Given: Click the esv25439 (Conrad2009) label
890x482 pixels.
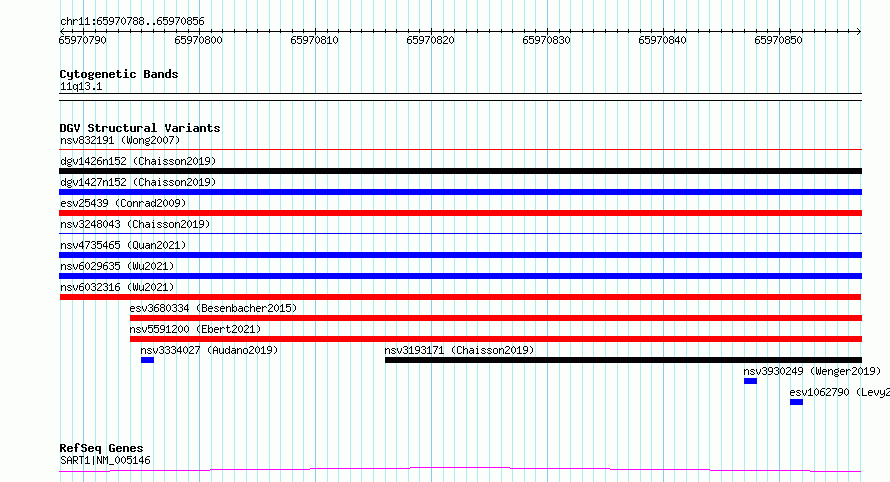Looking at the screenshot, I should pos(123,203).
